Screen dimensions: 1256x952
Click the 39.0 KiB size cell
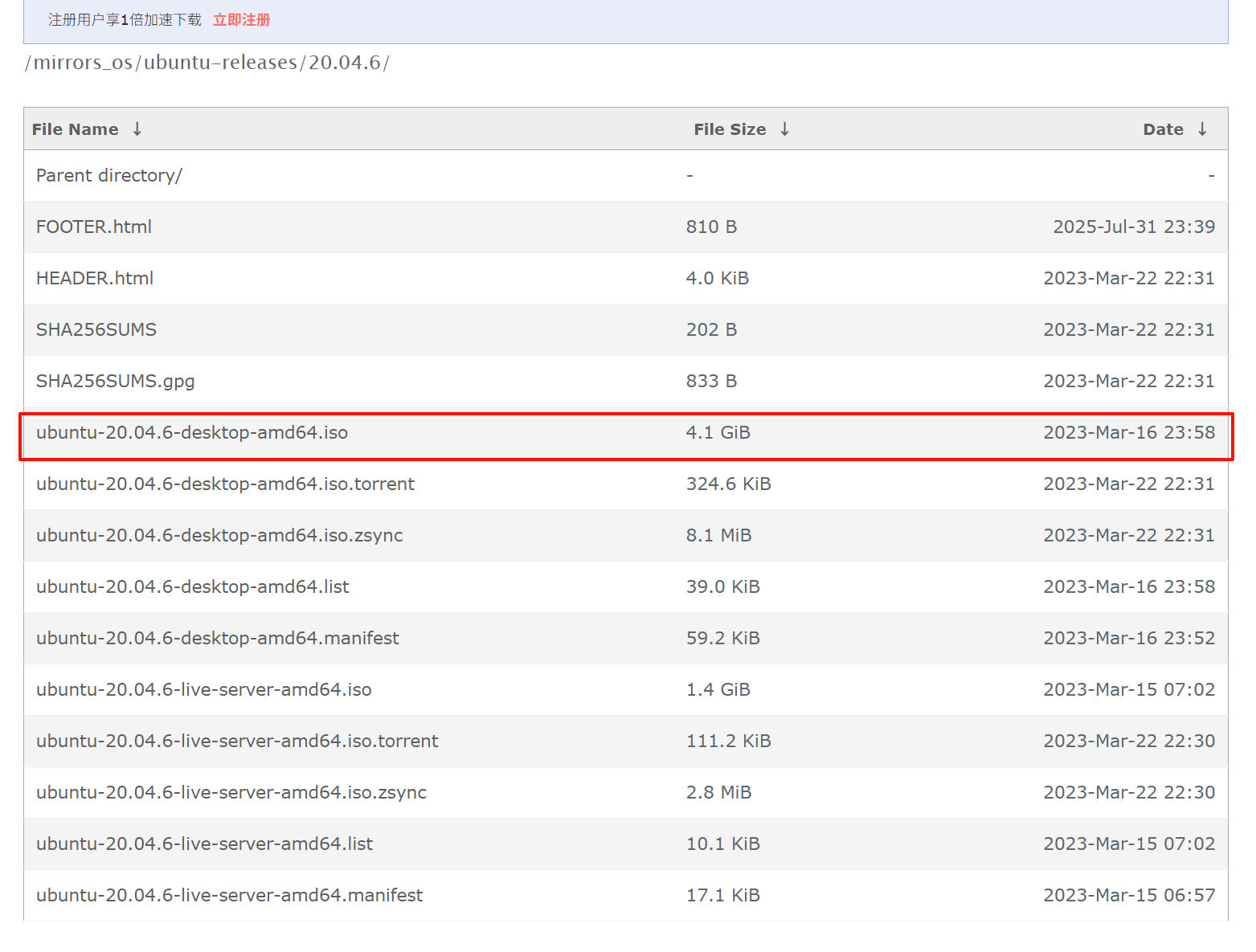pyautogui.click(x=723, y=586)
